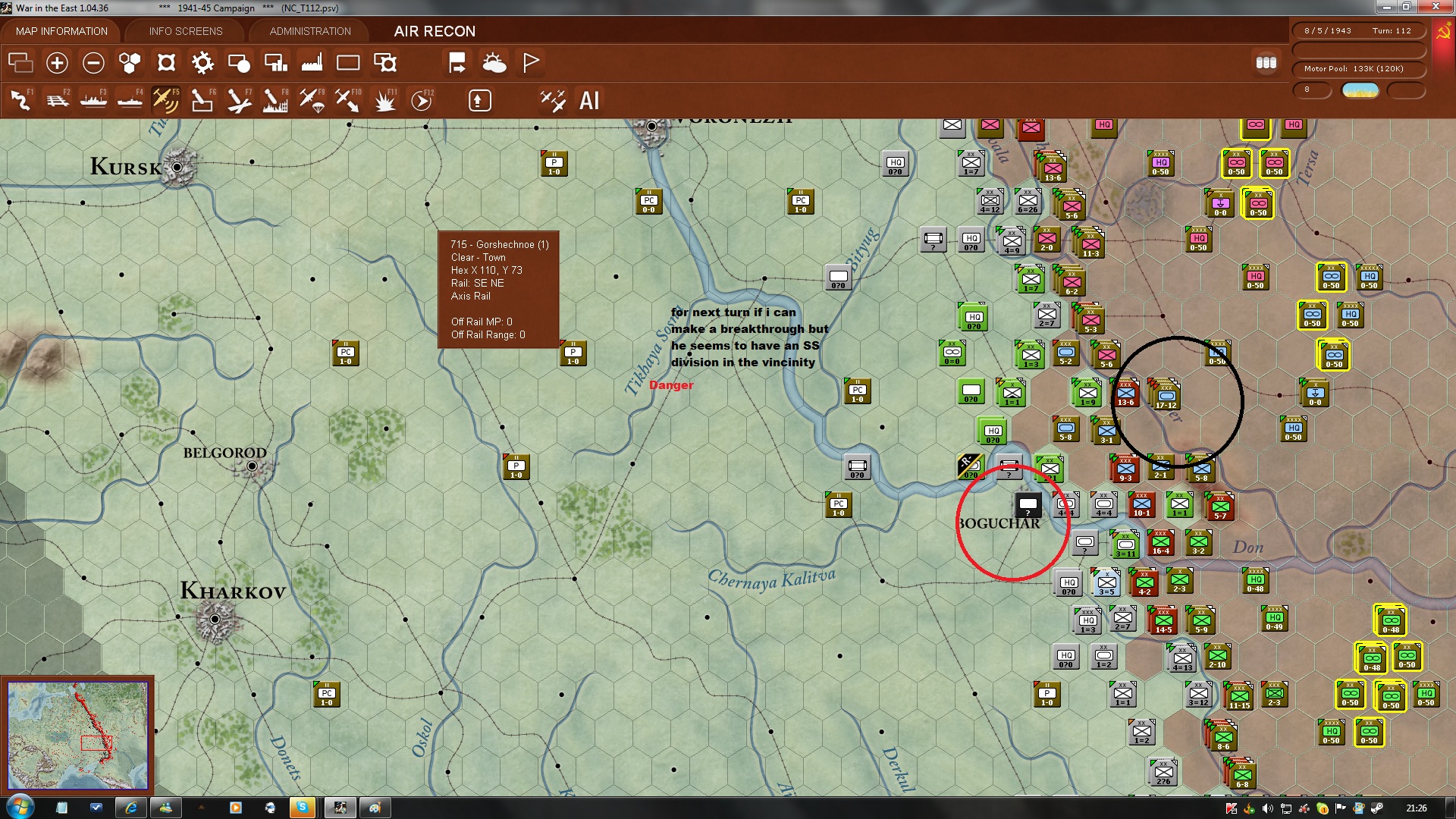Click the up-arrow box toolbar icon
The height and width of the screenshot is (819, 1456).
tap(479, 100)
